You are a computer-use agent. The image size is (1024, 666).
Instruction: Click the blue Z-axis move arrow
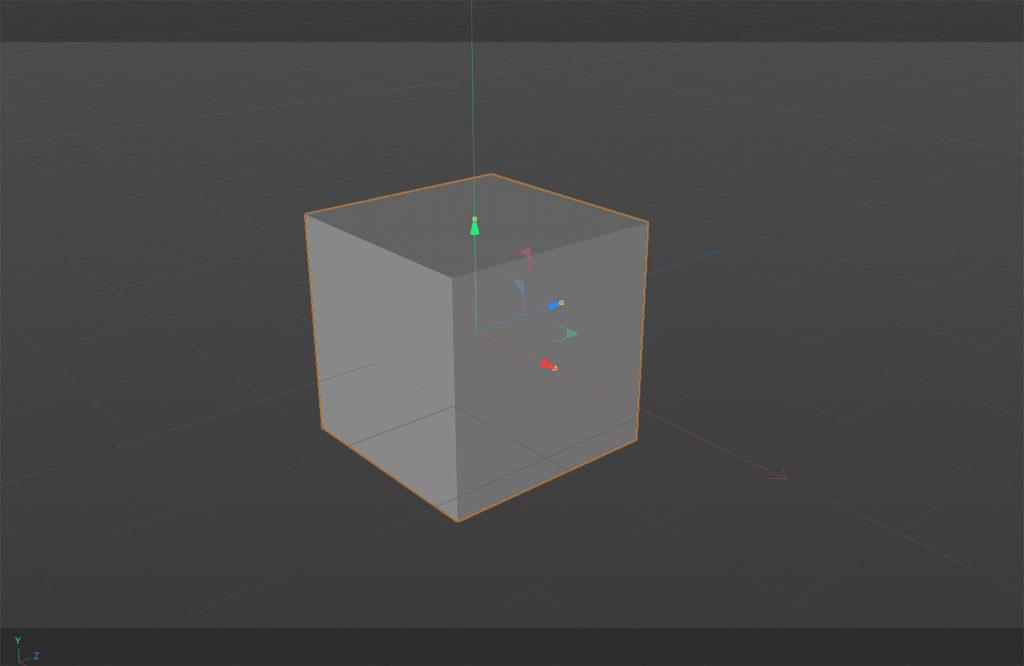point(553,306)
